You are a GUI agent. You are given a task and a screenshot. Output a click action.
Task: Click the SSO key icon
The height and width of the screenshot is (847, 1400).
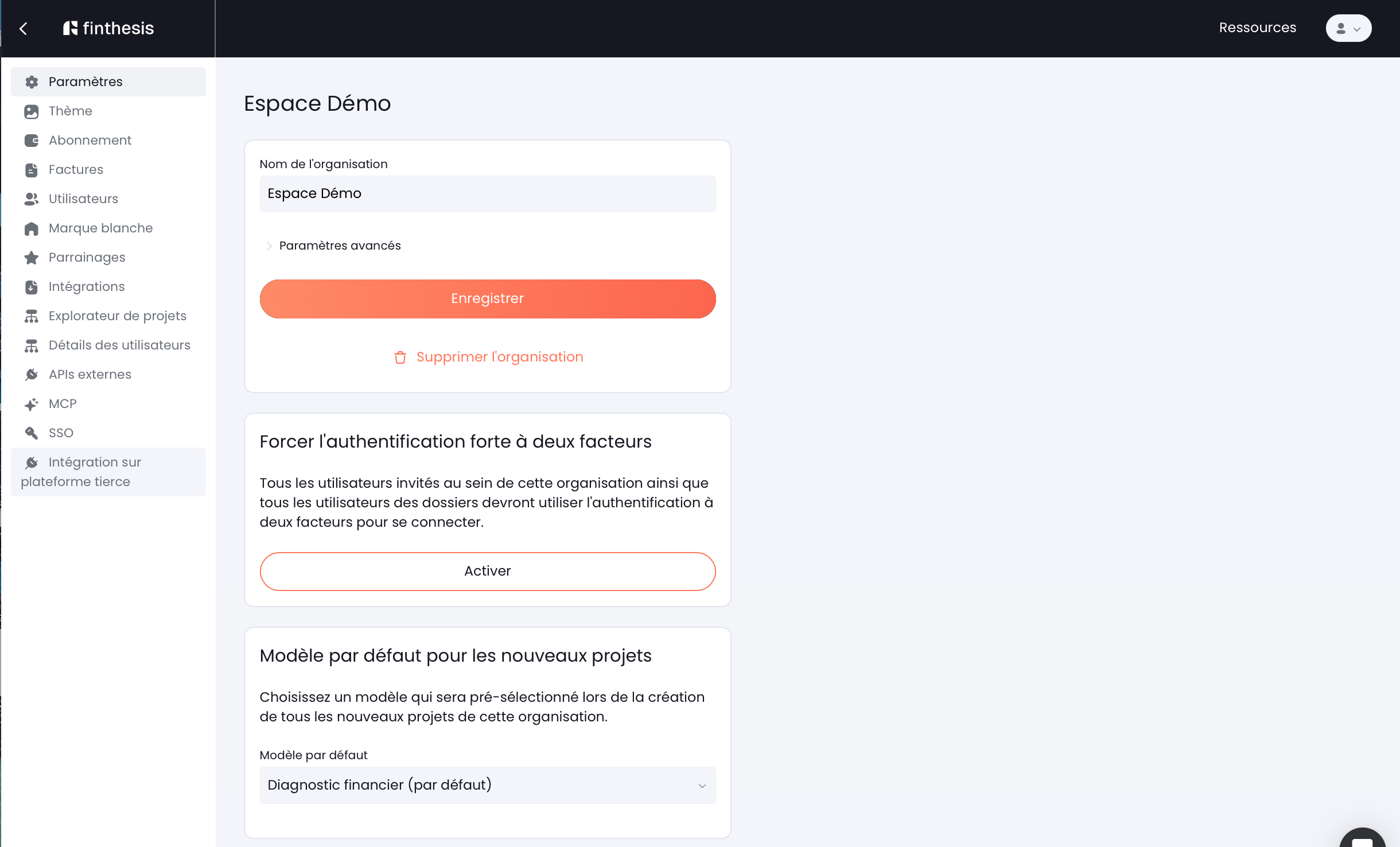pyautogui.click(x=32, y=433)
